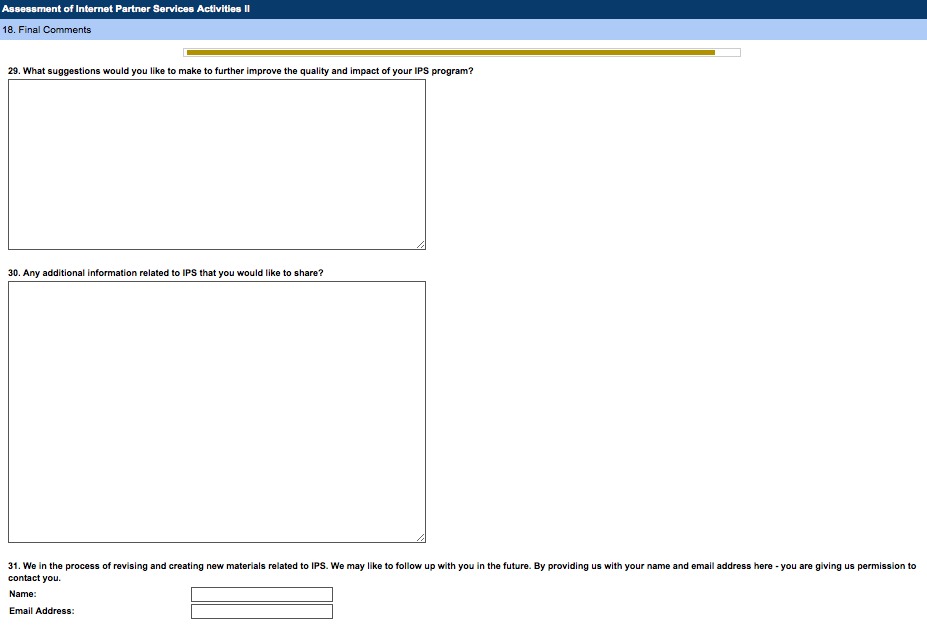Click the 'Email Address:' label

pyautogui.click(x=41, y=611)
